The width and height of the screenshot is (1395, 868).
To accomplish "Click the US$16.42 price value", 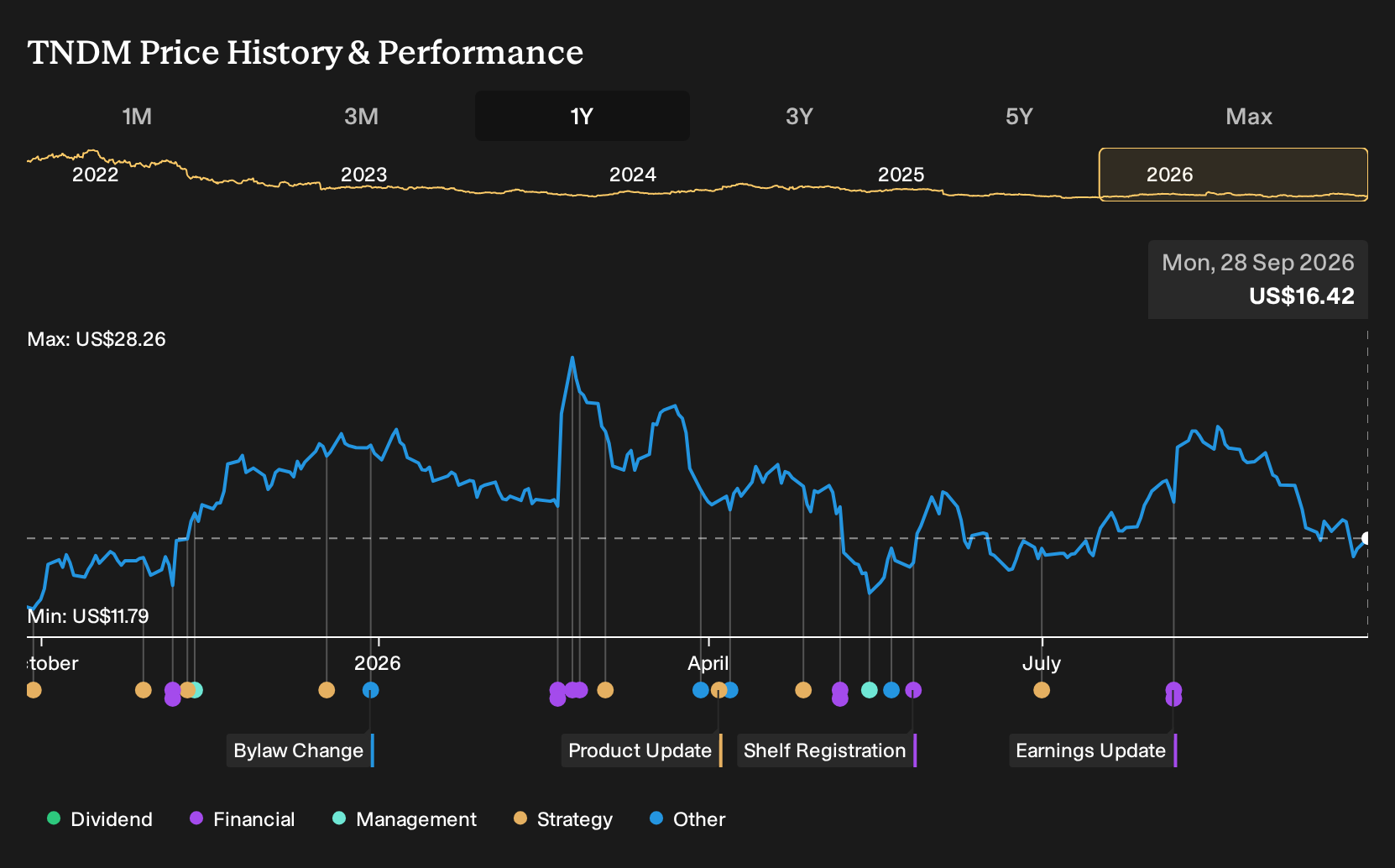I will 1302,296.
